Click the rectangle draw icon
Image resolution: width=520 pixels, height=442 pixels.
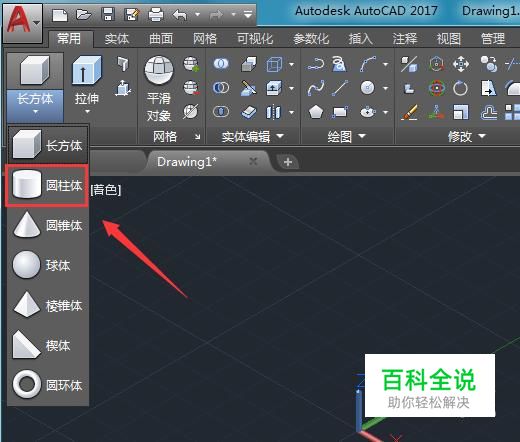pyautogui.click(x=340, y=112)
